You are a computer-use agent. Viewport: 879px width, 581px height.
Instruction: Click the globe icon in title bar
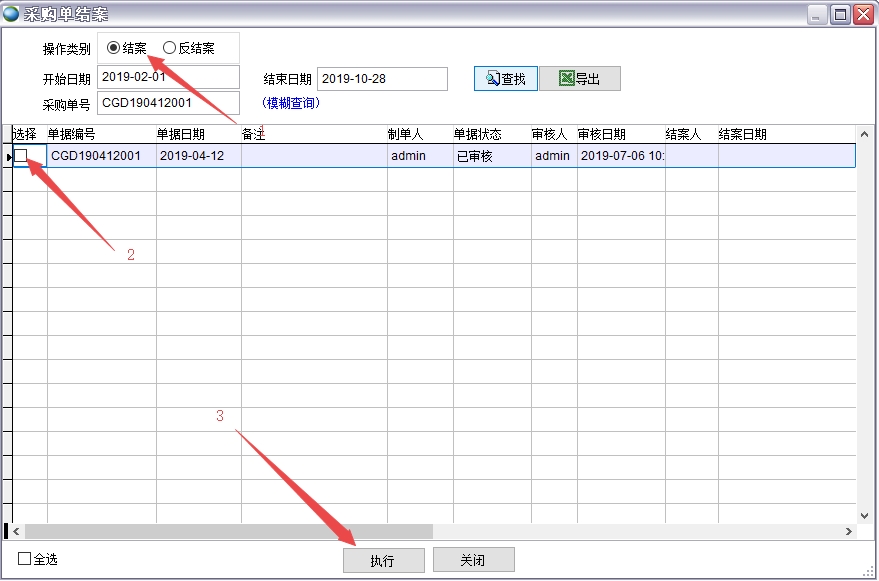pyautogui.click(x=11, y=14)
